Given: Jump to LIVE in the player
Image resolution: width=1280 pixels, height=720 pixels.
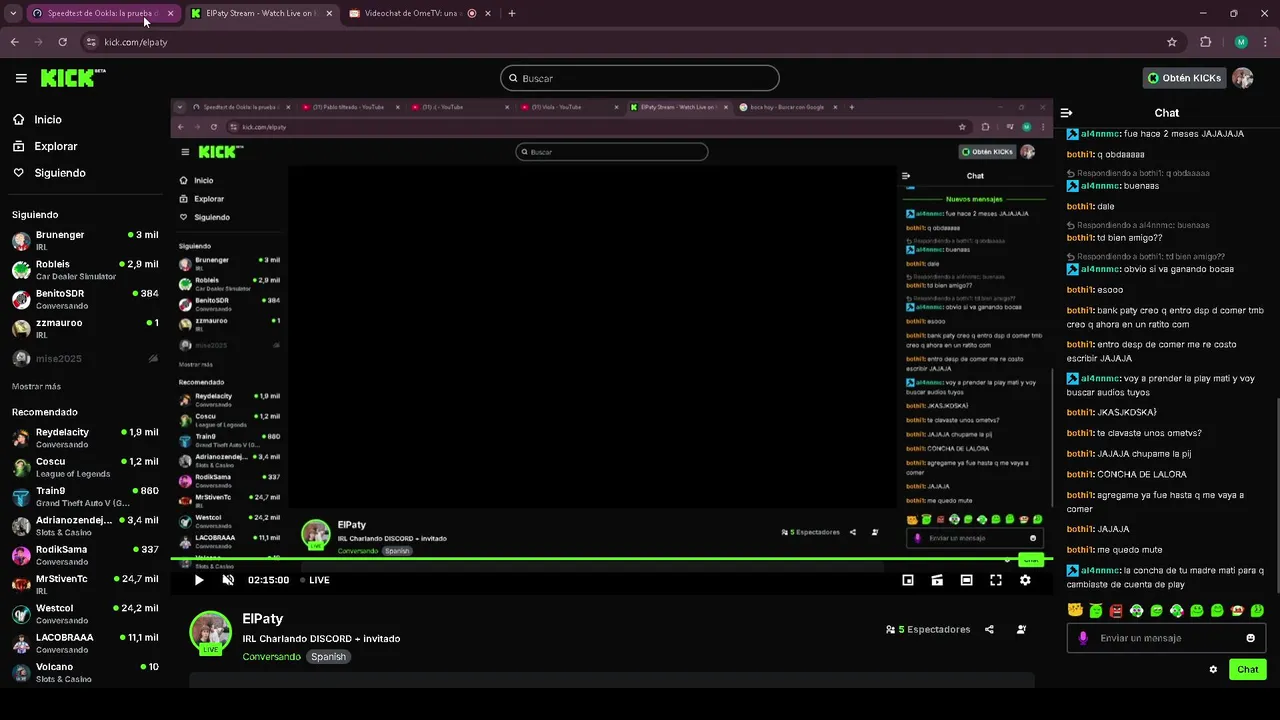Looking at the screenshot, I should point(315,580).
